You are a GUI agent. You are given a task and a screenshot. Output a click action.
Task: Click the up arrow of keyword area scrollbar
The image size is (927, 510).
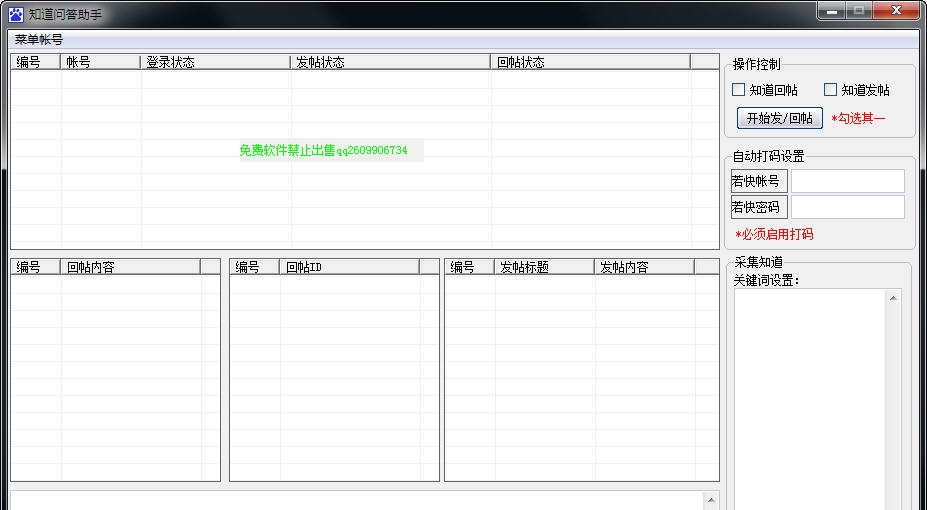[x=893, y=298]
